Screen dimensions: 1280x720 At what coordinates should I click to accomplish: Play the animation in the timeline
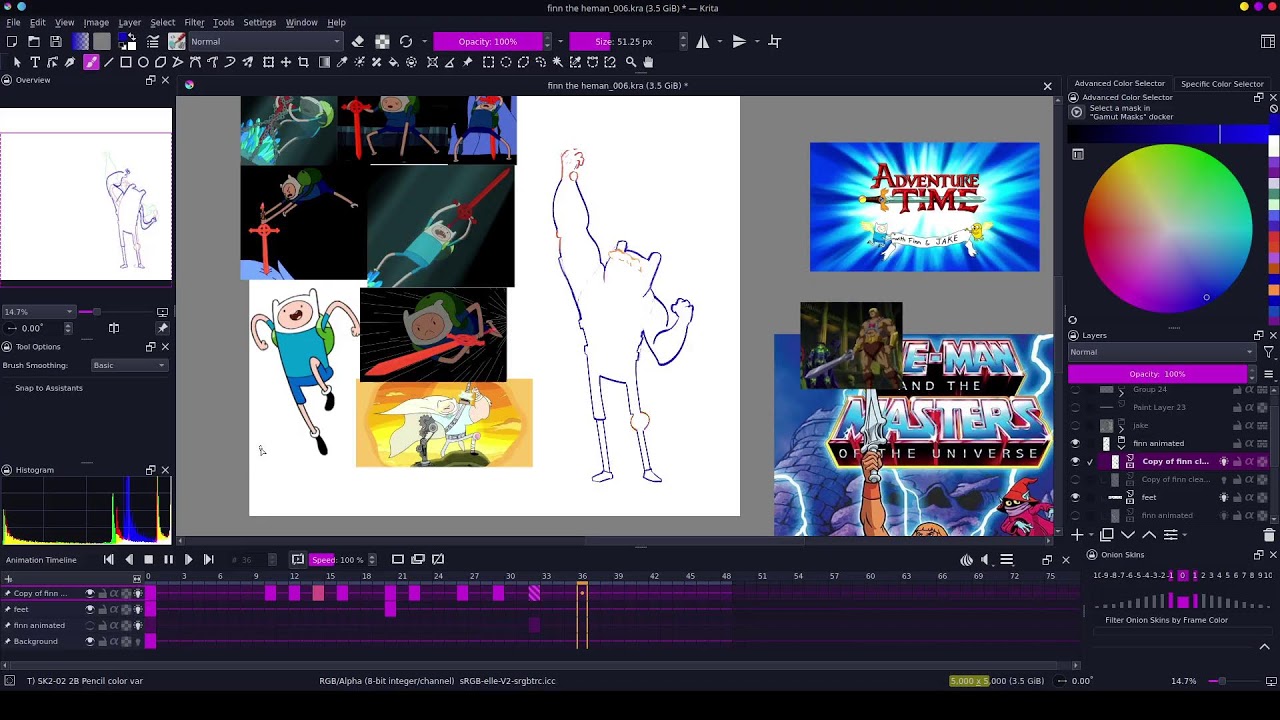pyautogui.click(x=188, y=559)
